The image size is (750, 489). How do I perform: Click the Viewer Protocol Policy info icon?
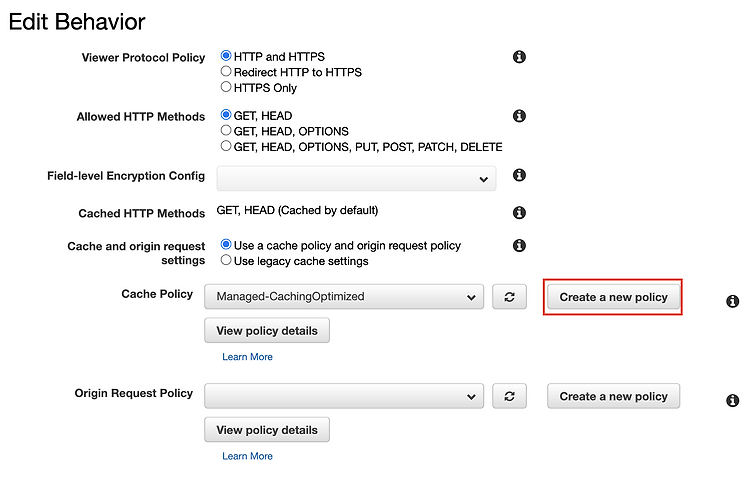click(519, 57)
